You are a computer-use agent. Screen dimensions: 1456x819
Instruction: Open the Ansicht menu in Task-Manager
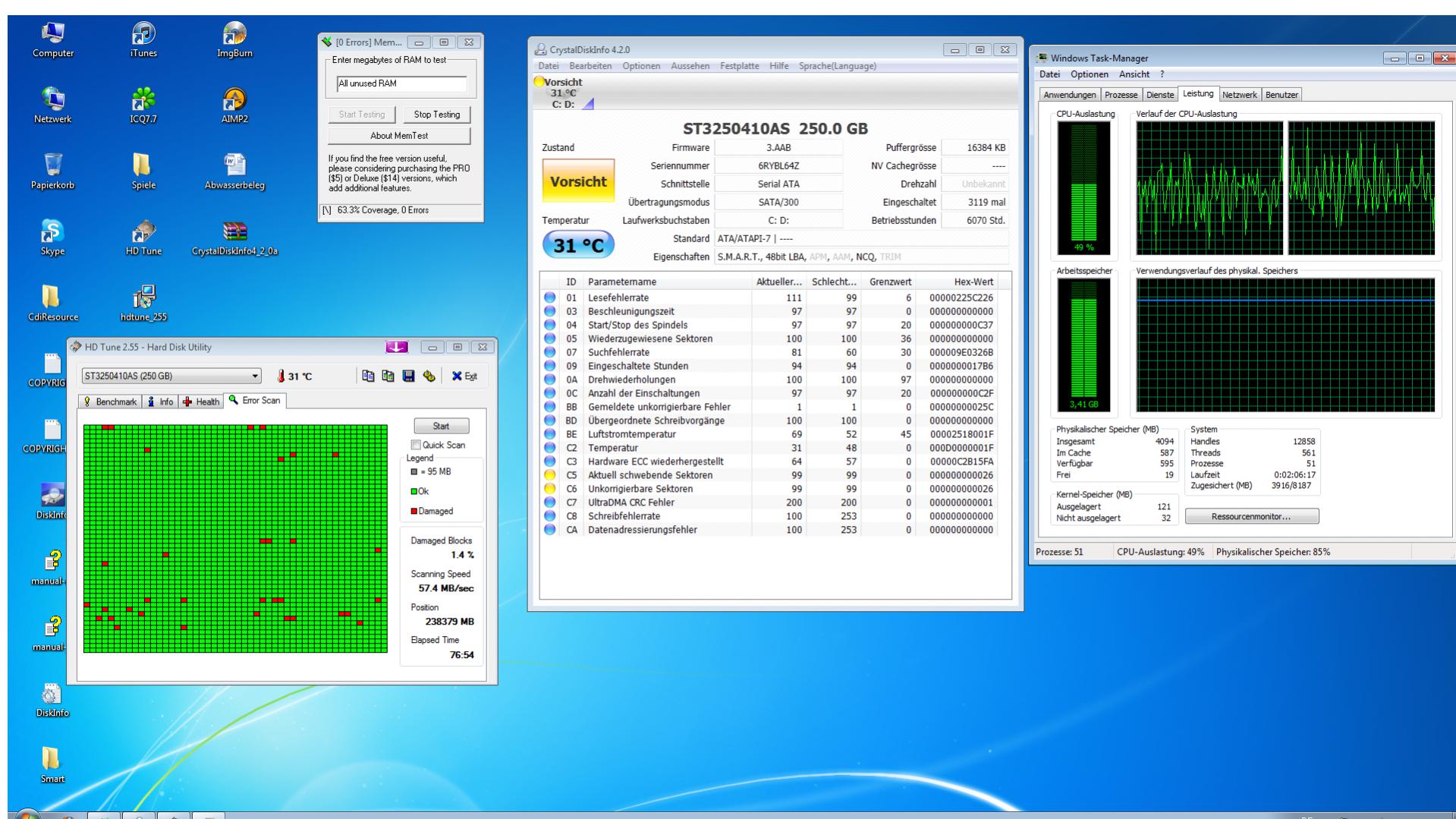tap(1134, 74)
